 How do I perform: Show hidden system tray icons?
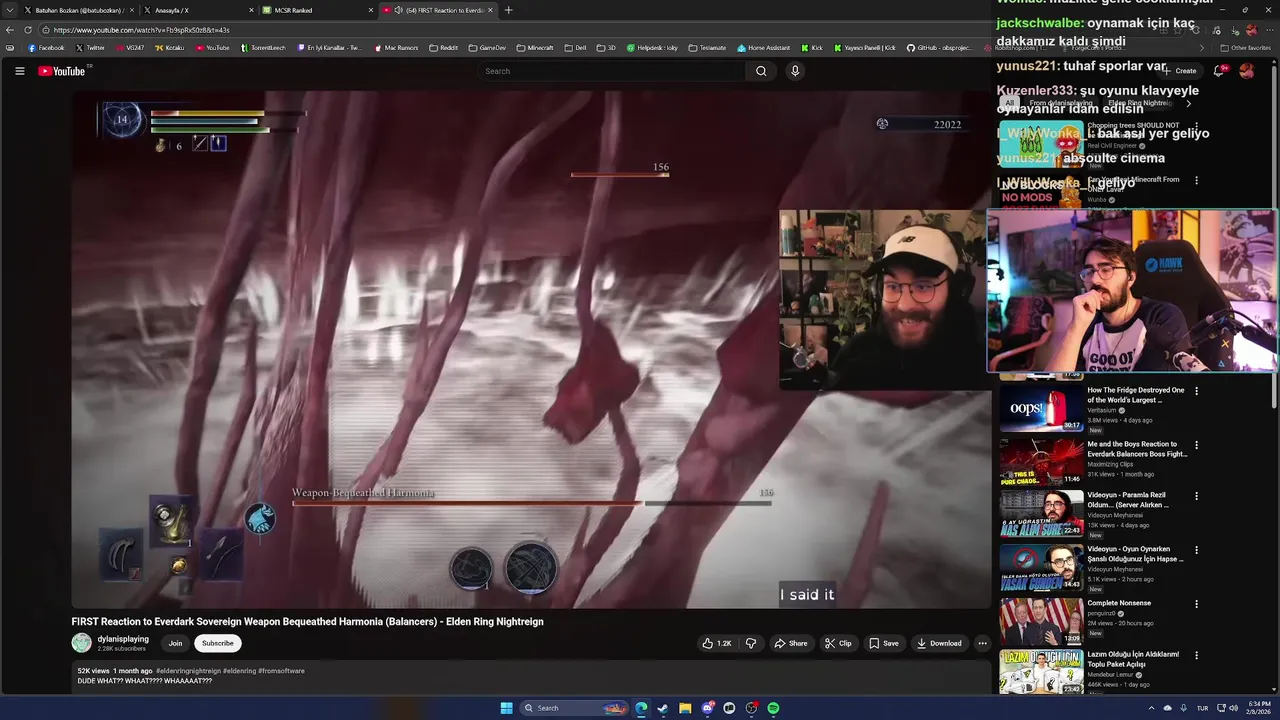pos(1152,708)
